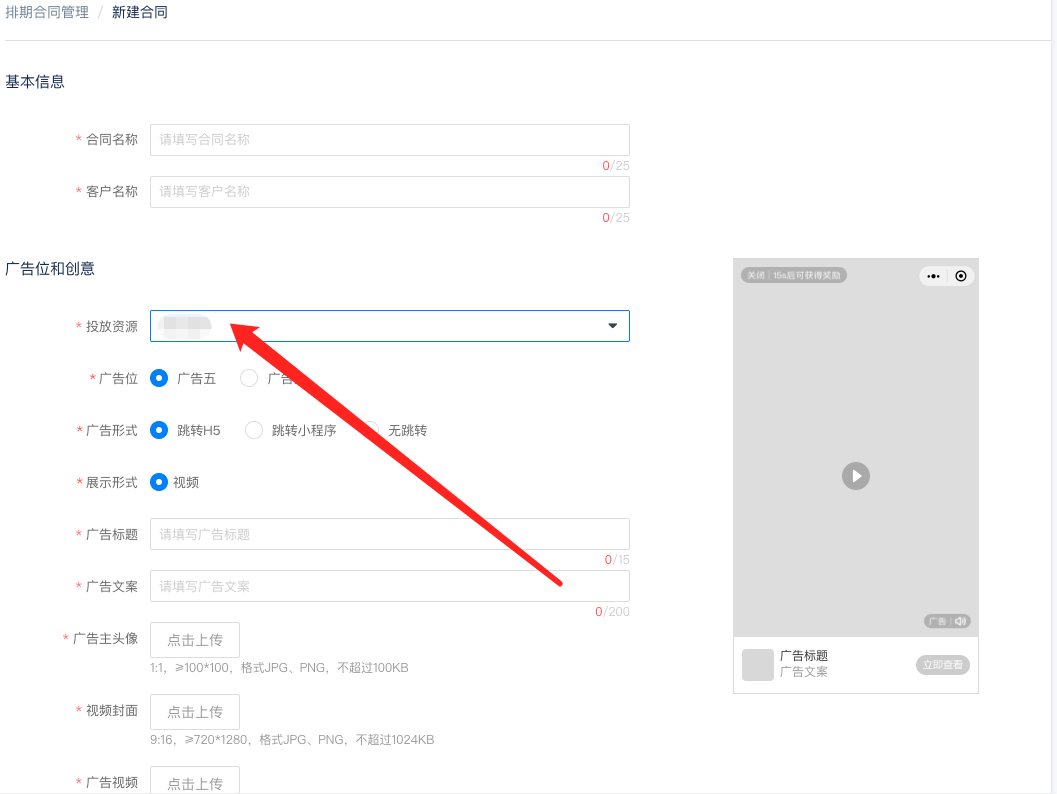Click the play icon in the ad preview
The height and width of the screenshot is (794, 1057).
[x=855, y=476]
